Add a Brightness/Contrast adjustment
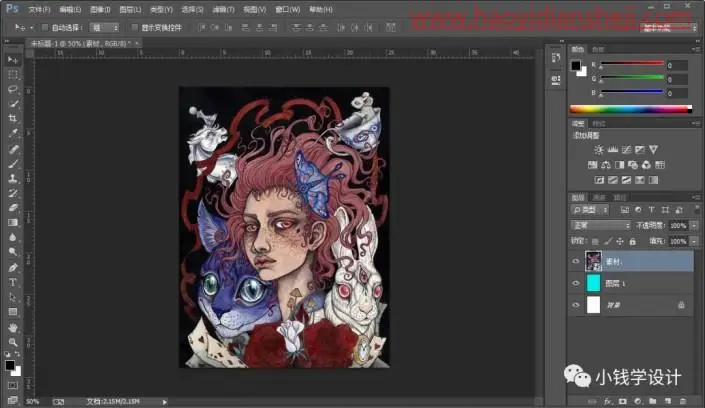 point(598,150)
